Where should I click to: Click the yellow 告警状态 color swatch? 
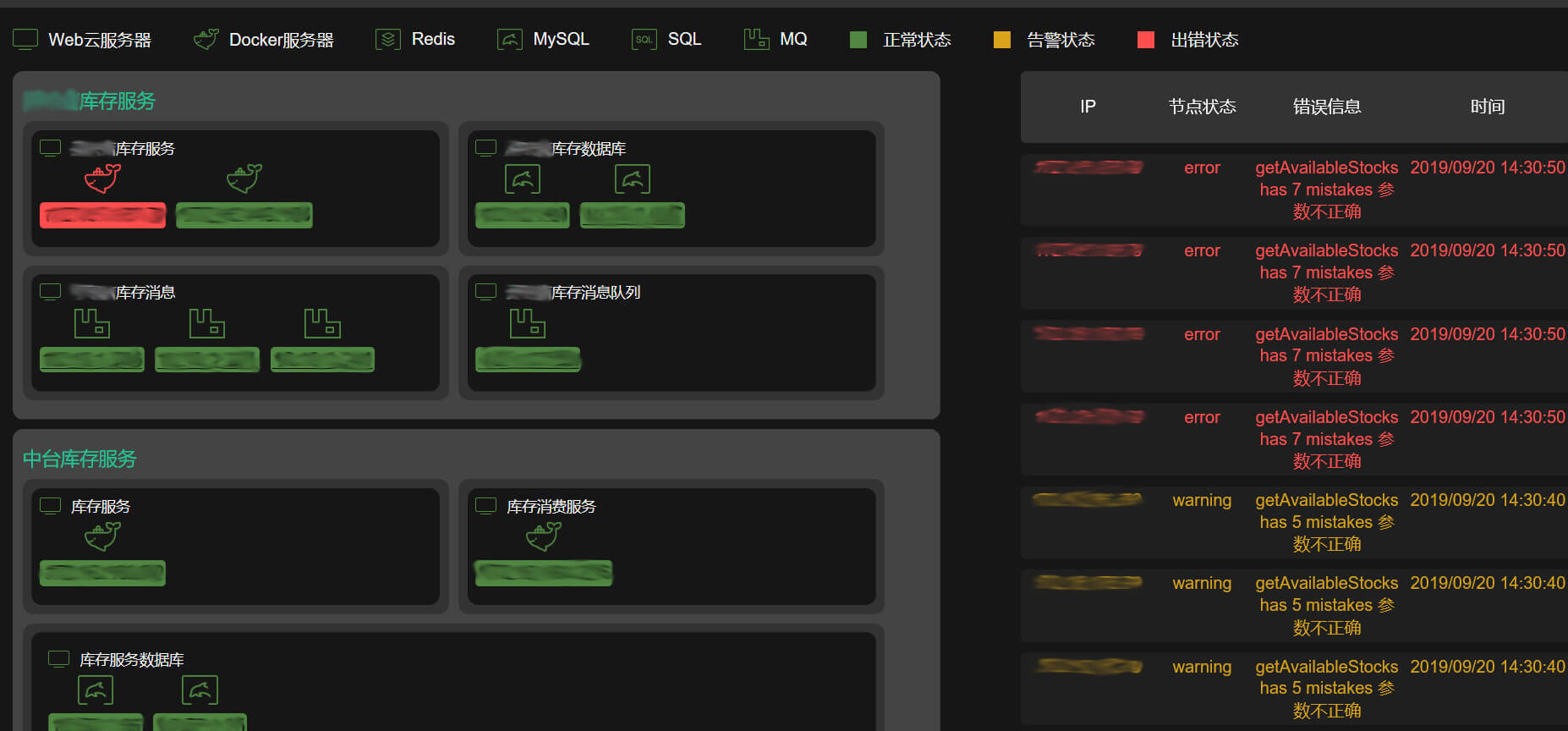pyautogui.click(x=1002, y=40)
